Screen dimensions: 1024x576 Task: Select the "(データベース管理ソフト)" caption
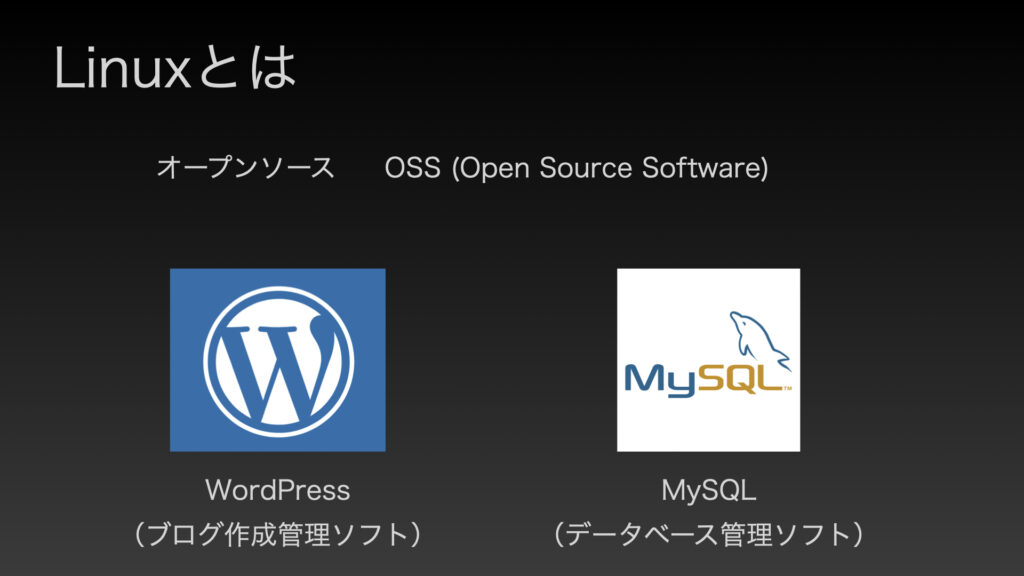(x=709, y=534)
